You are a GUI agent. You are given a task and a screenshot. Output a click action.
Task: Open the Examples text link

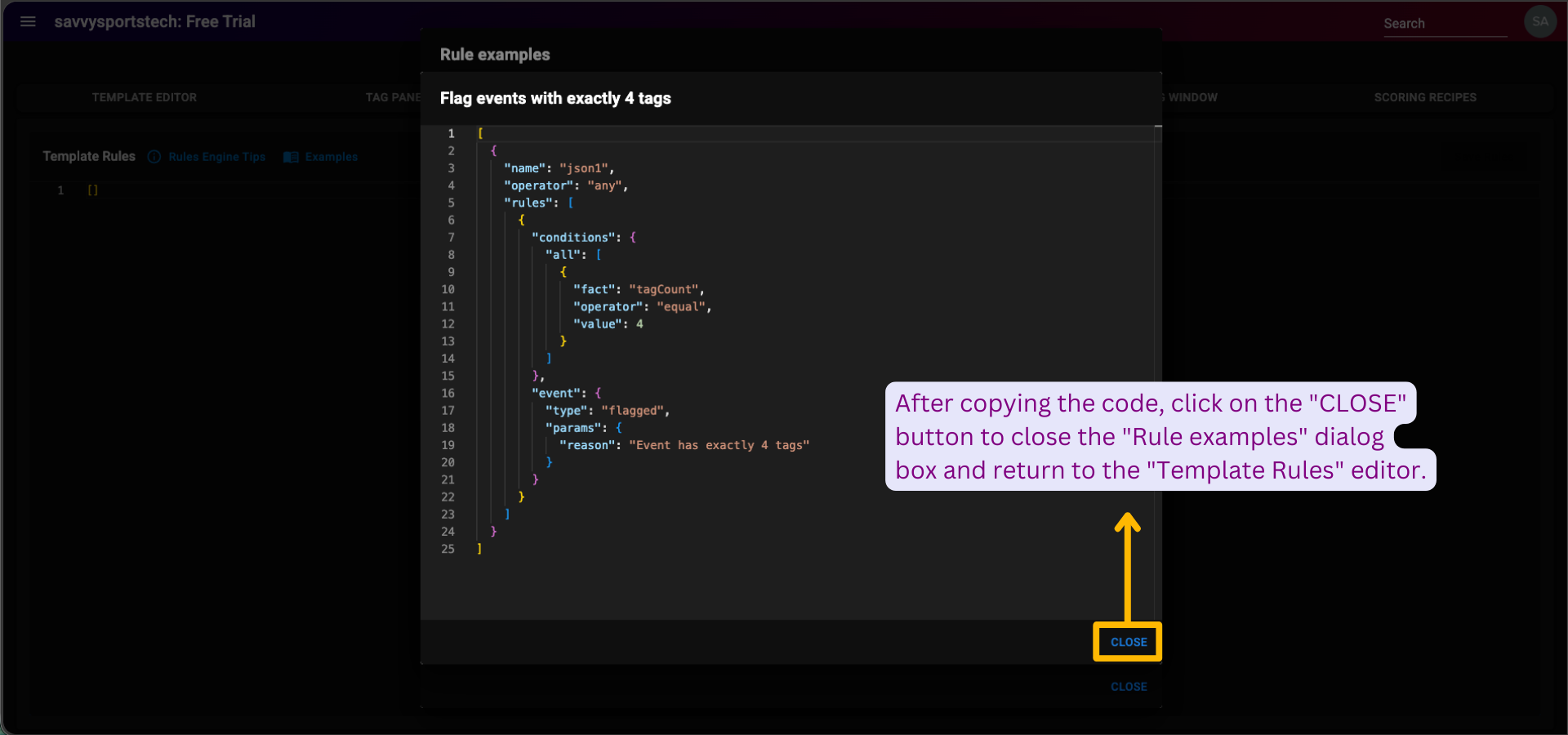tap(332, 157)
